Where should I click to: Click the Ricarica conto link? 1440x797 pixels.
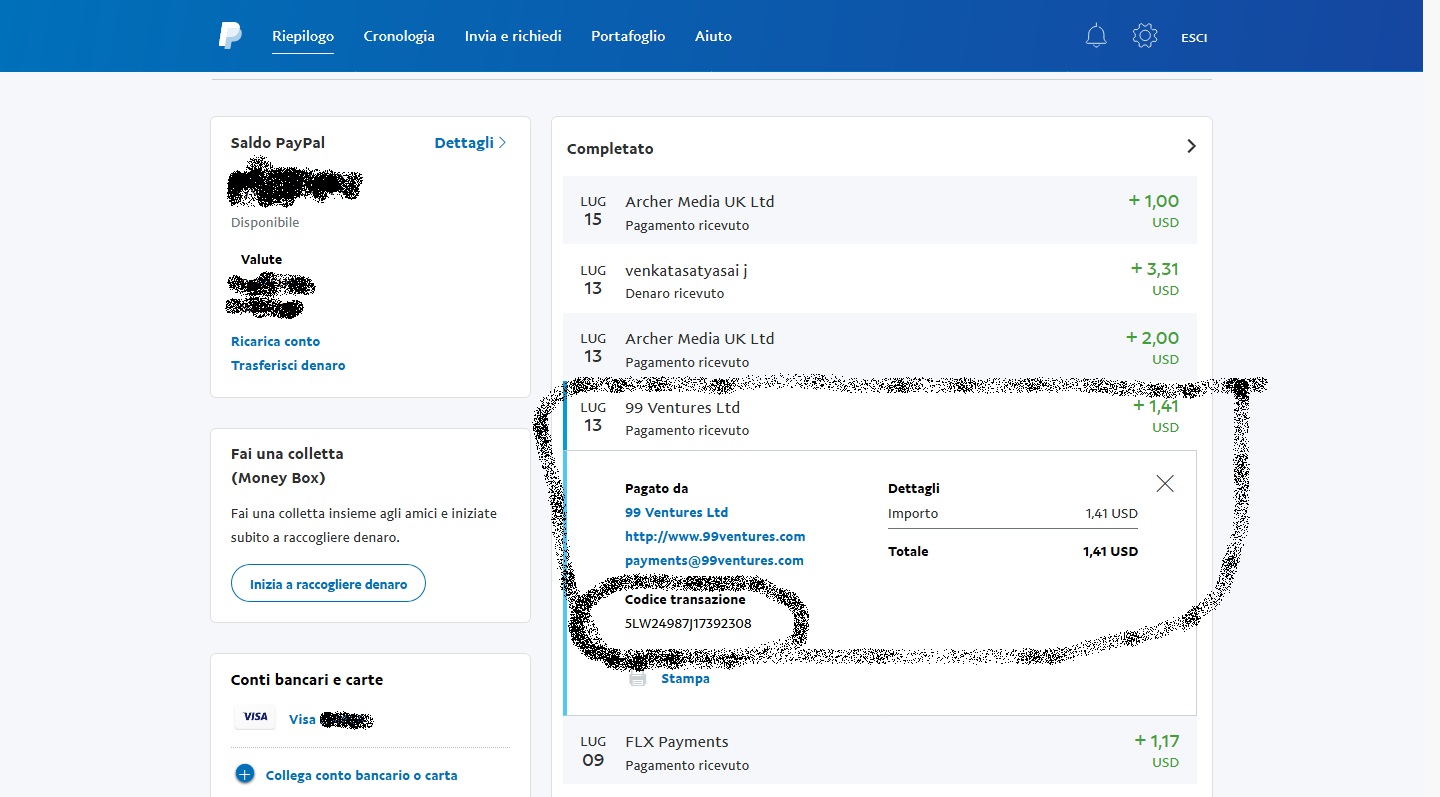(x=275, y=341)
